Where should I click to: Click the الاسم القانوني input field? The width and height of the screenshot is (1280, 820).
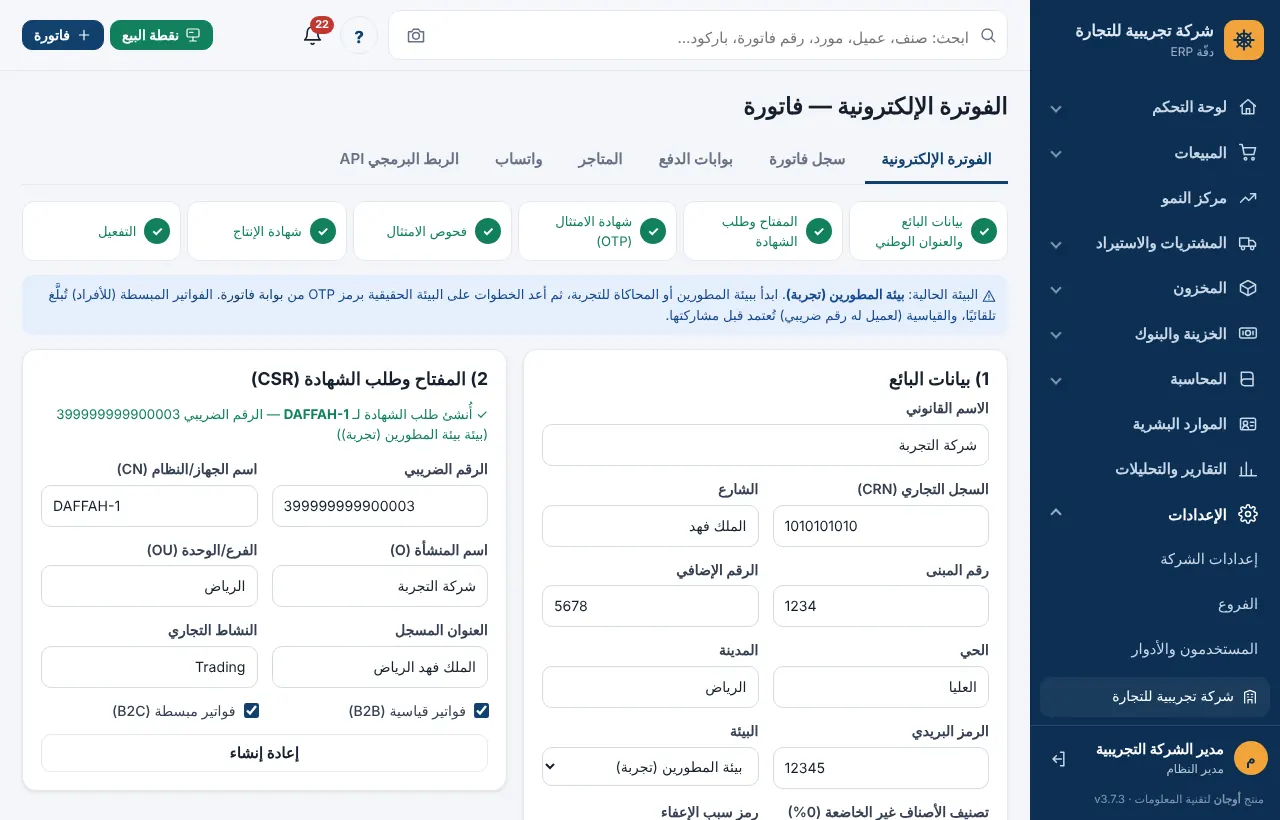tap(765, 445)
